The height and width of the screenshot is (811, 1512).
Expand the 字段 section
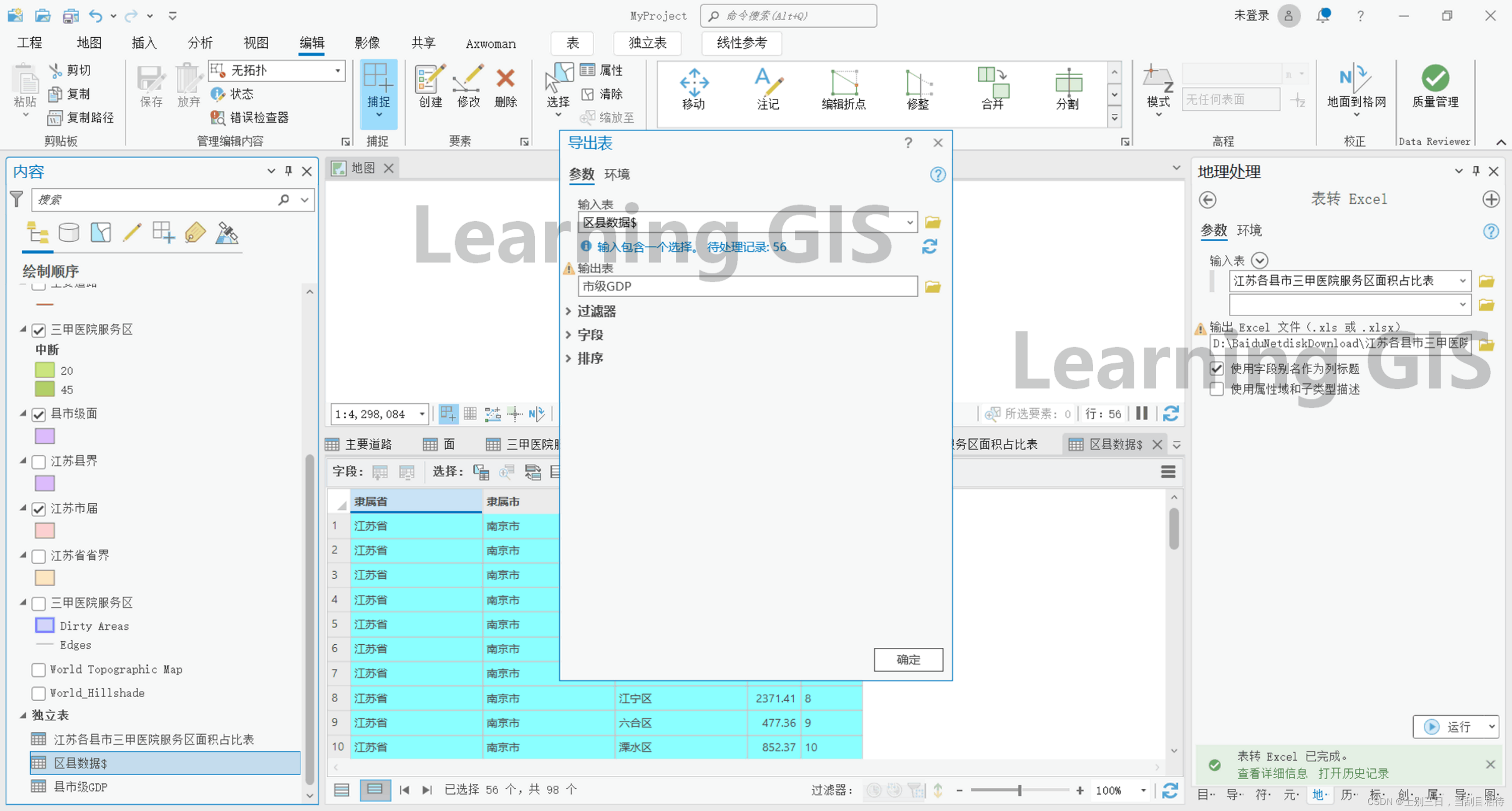click(568, 334)
